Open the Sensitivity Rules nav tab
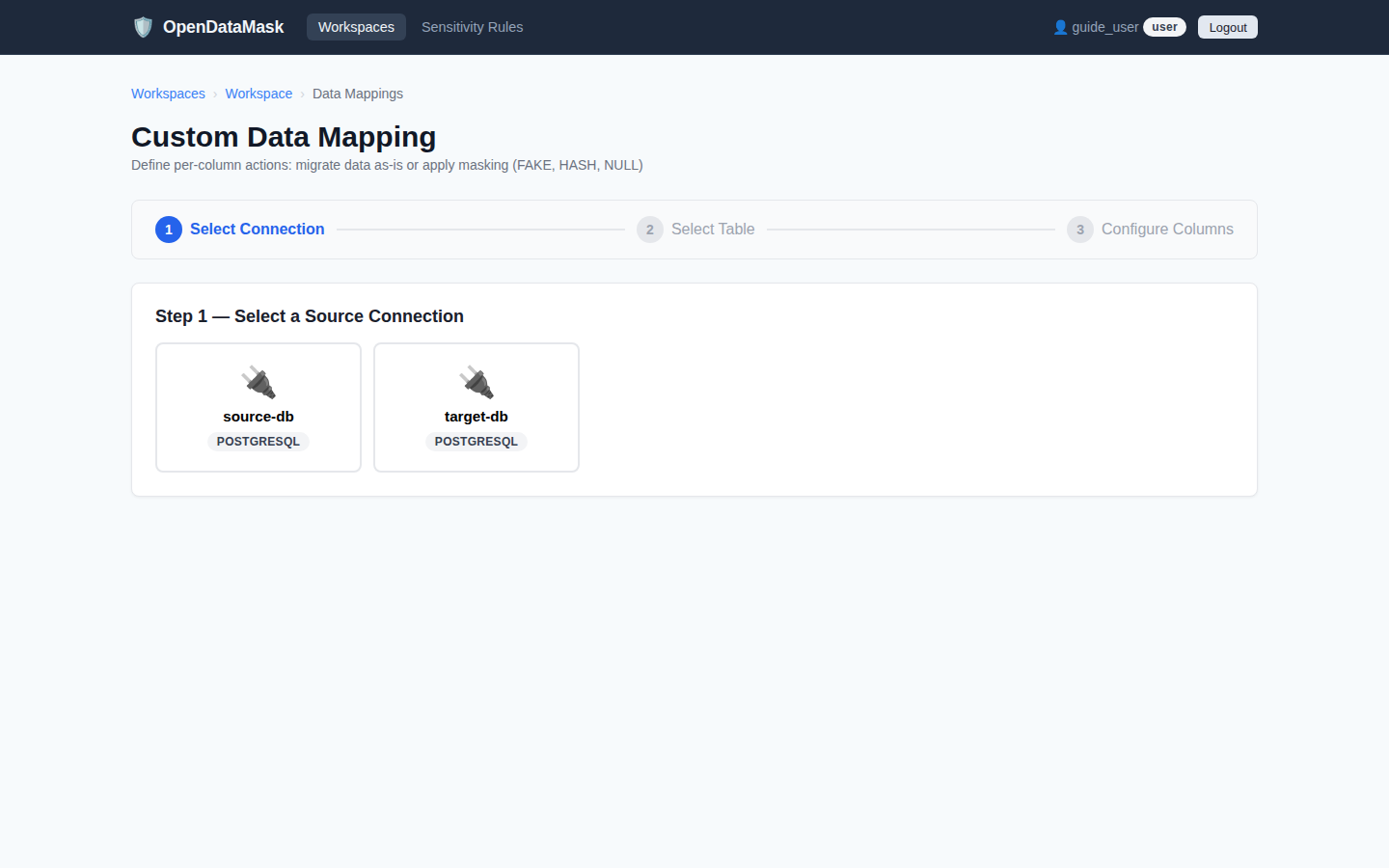Screen dimensions: 1389x868 click(472, 27)
